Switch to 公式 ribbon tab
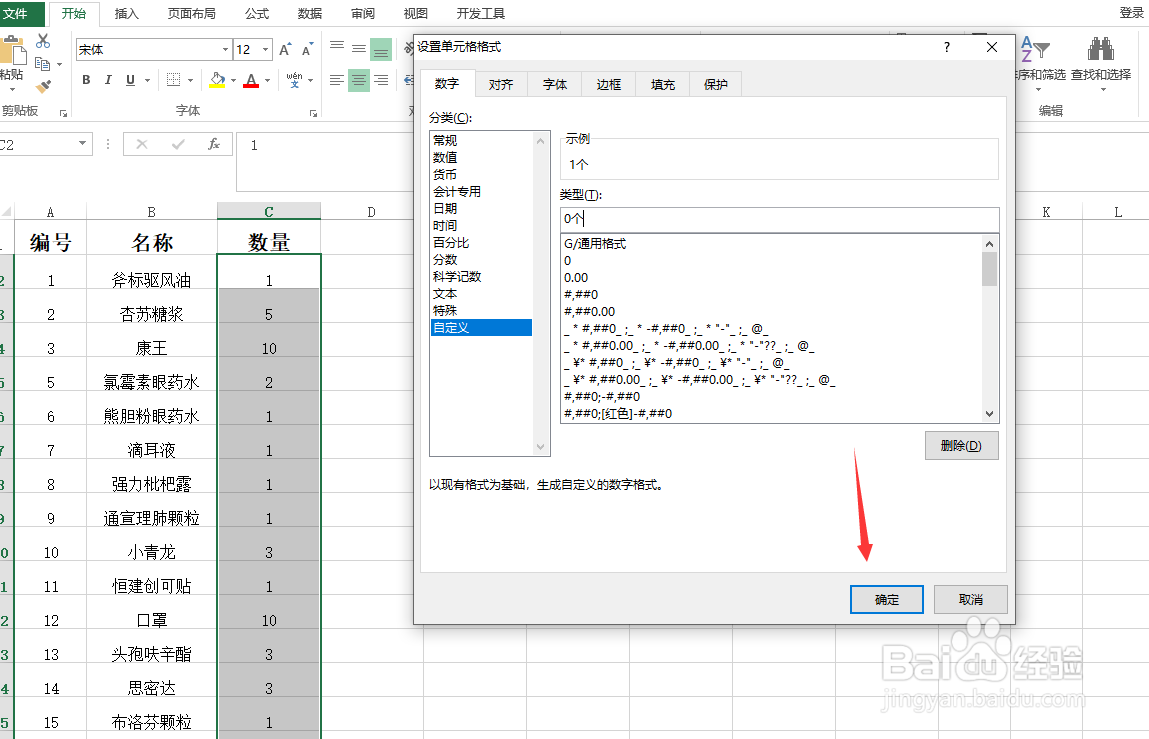The height and width of the screenshot is (739, 1149). (256, 13)
